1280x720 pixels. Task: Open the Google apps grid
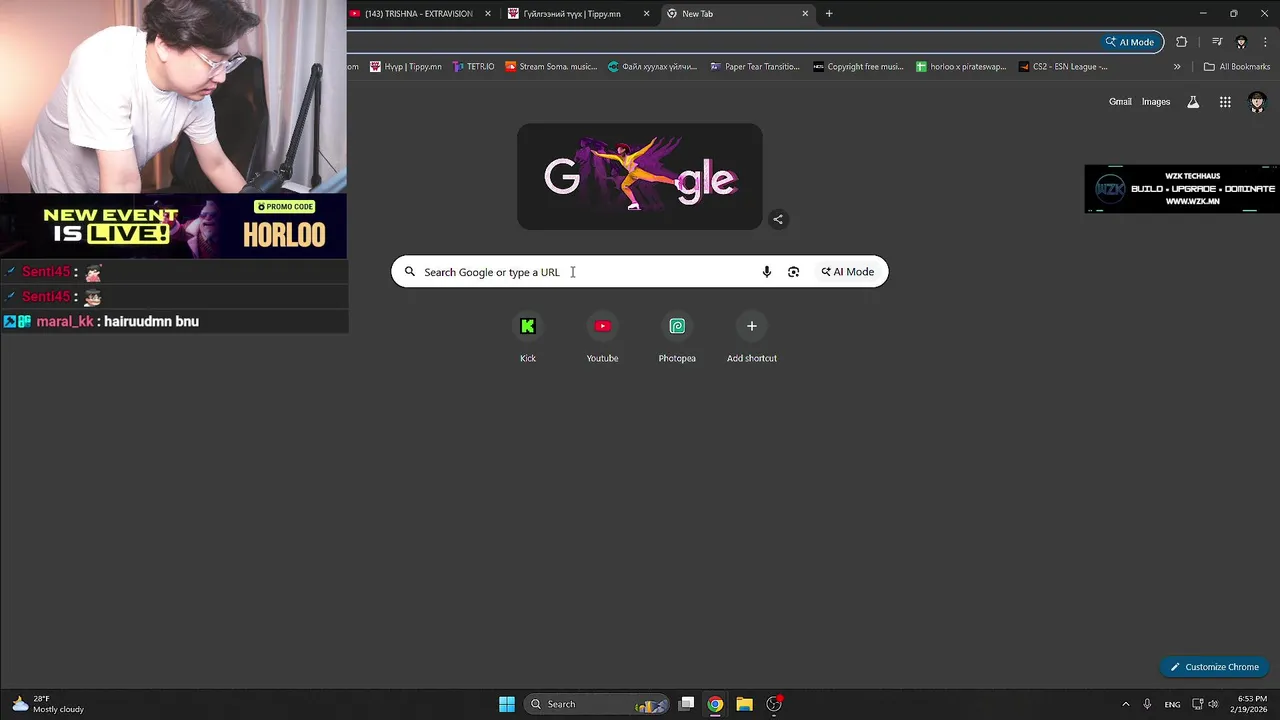pos(1225,102)
